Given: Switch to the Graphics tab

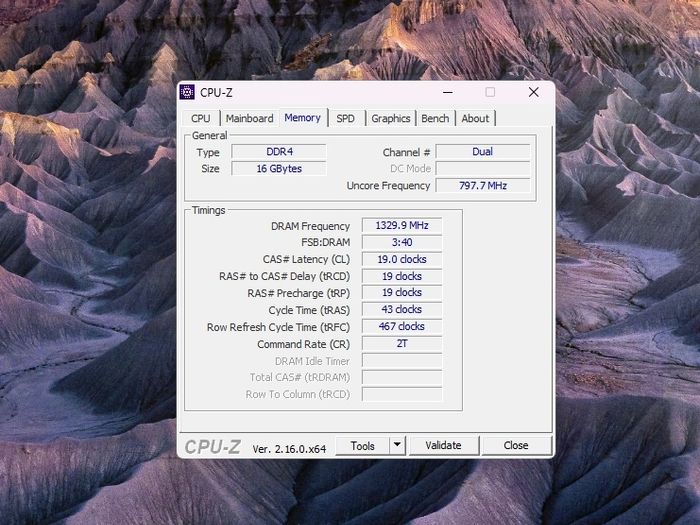Looking at the screenshot, I should tap(391, 118).
